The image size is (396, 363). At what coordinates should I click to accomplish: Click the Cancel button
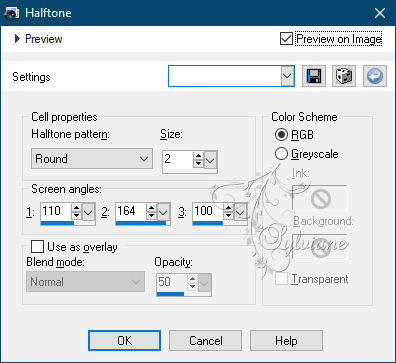click(x=205, y=341)
